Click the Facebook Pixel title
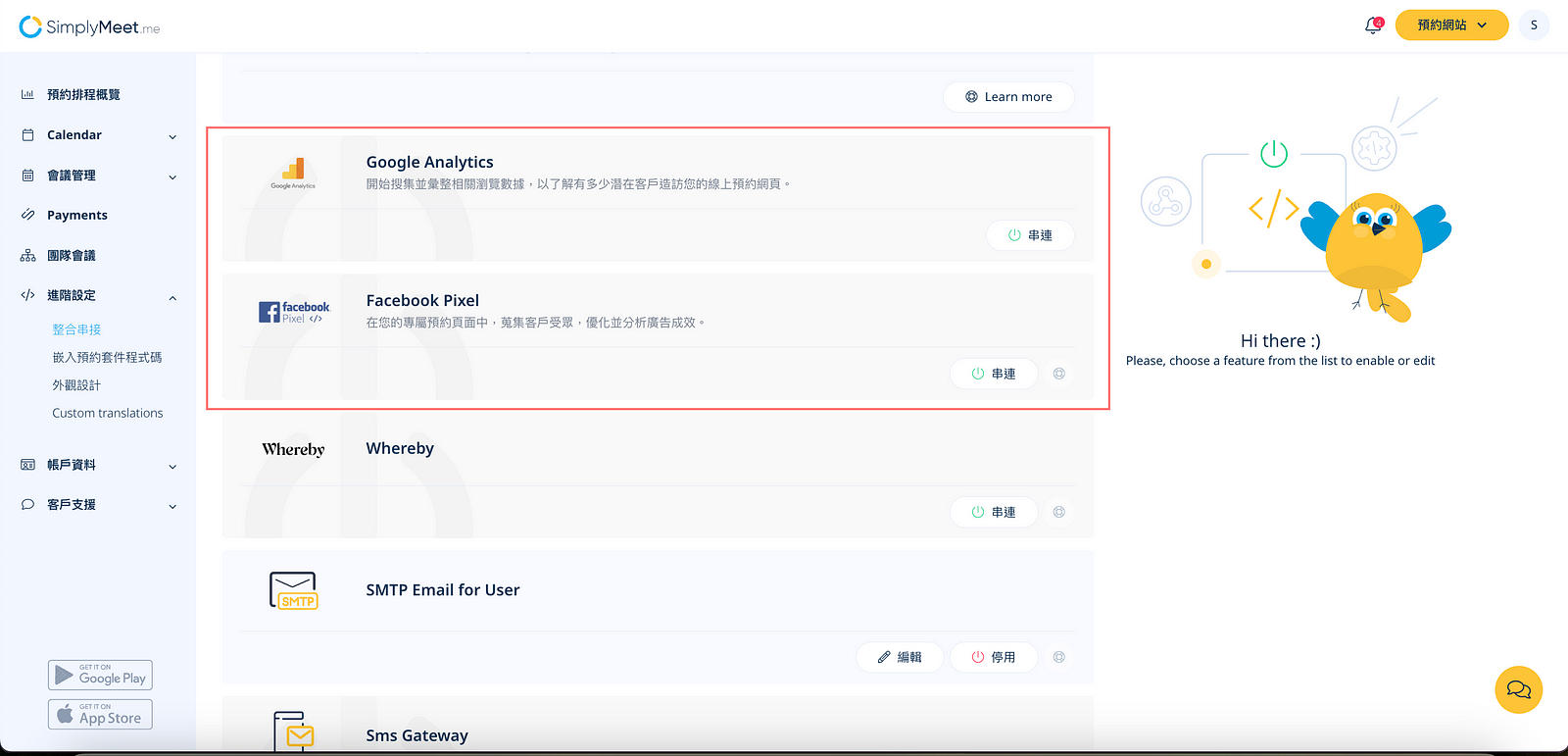This screenshot has height=756, width=1568. [422, 300]
